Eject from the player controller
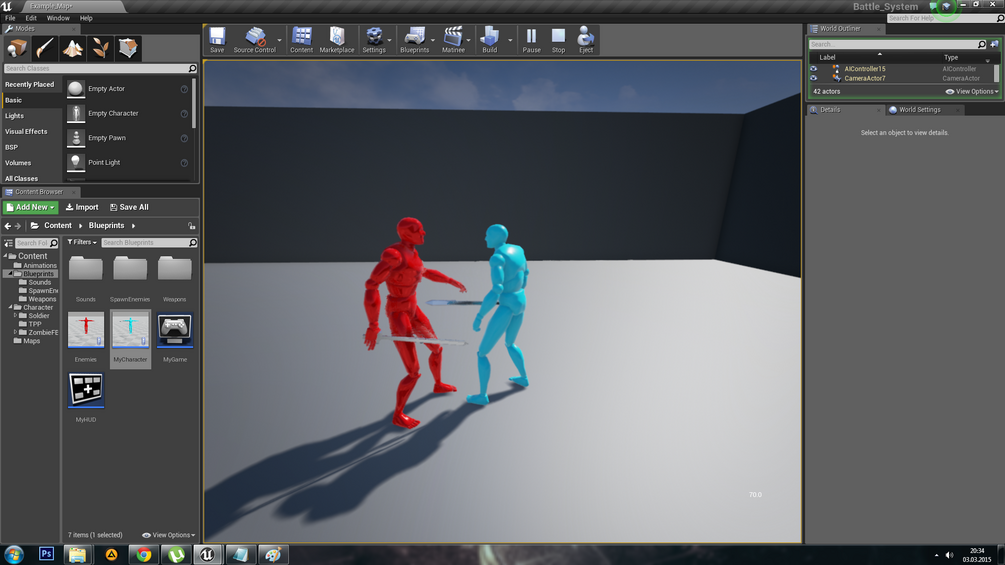Viewport: 1005px width, 565px height. point(586,40)
